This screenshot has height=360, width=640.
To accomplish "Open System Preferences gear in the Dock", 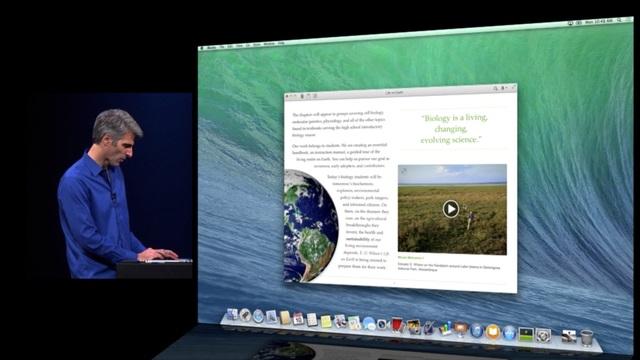I will click(x=543, y=336).
